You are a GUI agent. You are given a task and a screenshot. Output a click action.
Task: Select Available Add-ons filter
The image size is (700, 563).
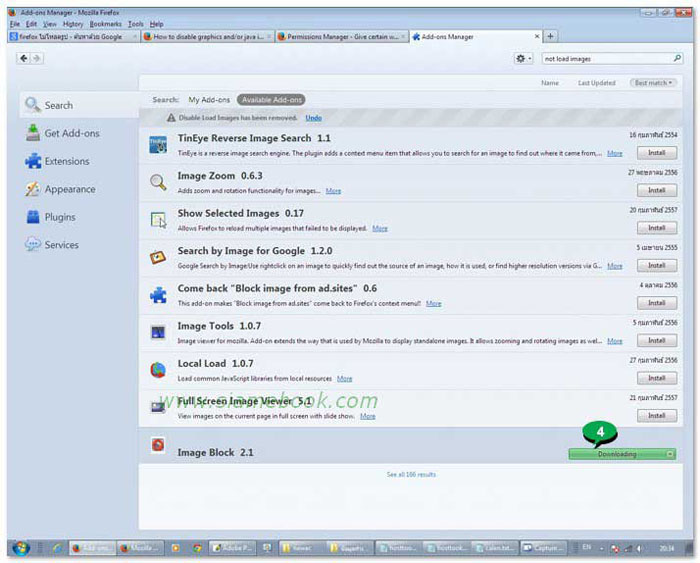tap(271, 100)
